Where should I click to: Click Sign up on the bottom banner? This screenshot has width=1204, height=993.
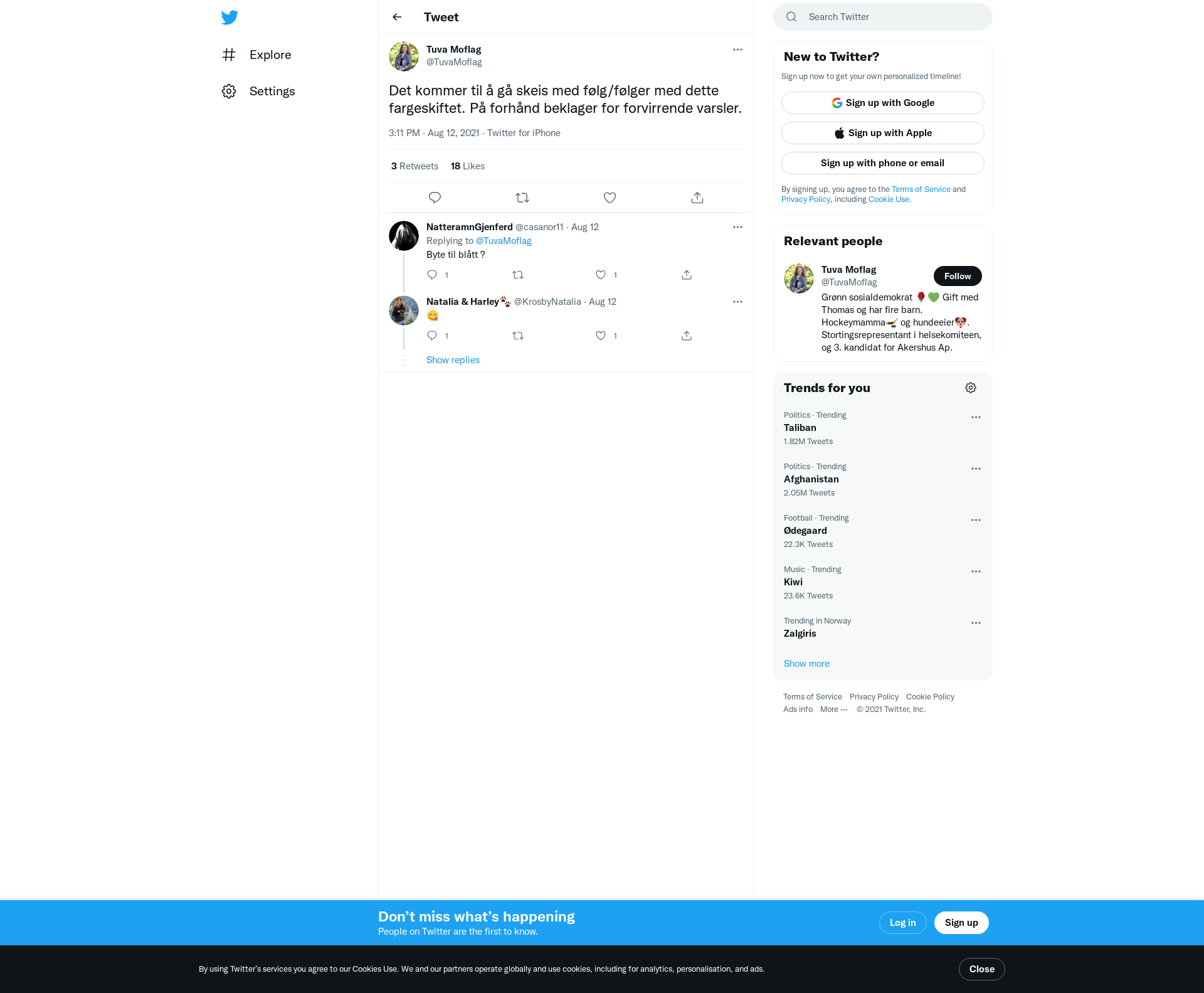[x=961, y=923]
